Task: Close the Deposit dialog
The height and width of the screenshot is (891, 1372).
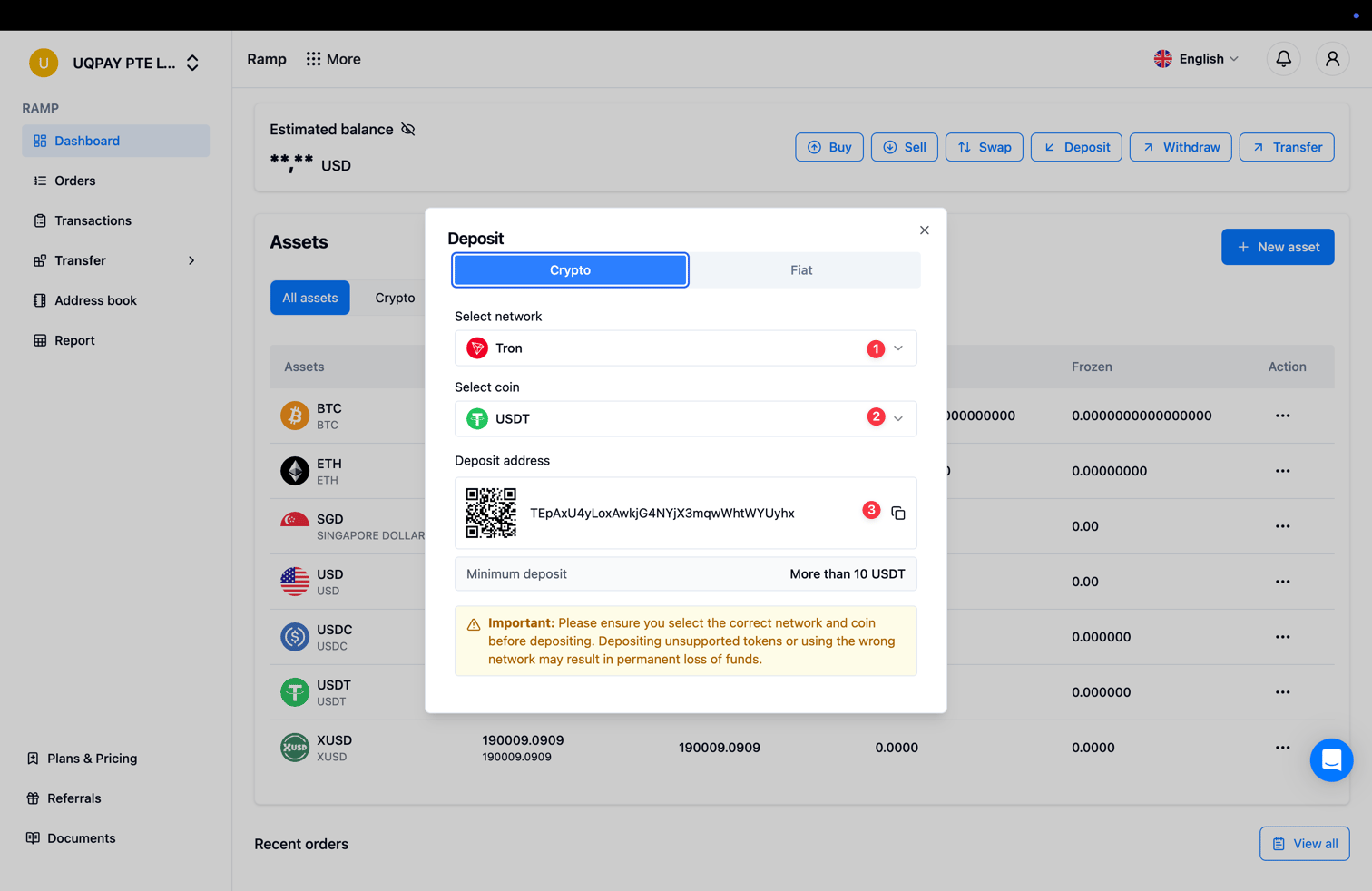Action: [924, 230]
